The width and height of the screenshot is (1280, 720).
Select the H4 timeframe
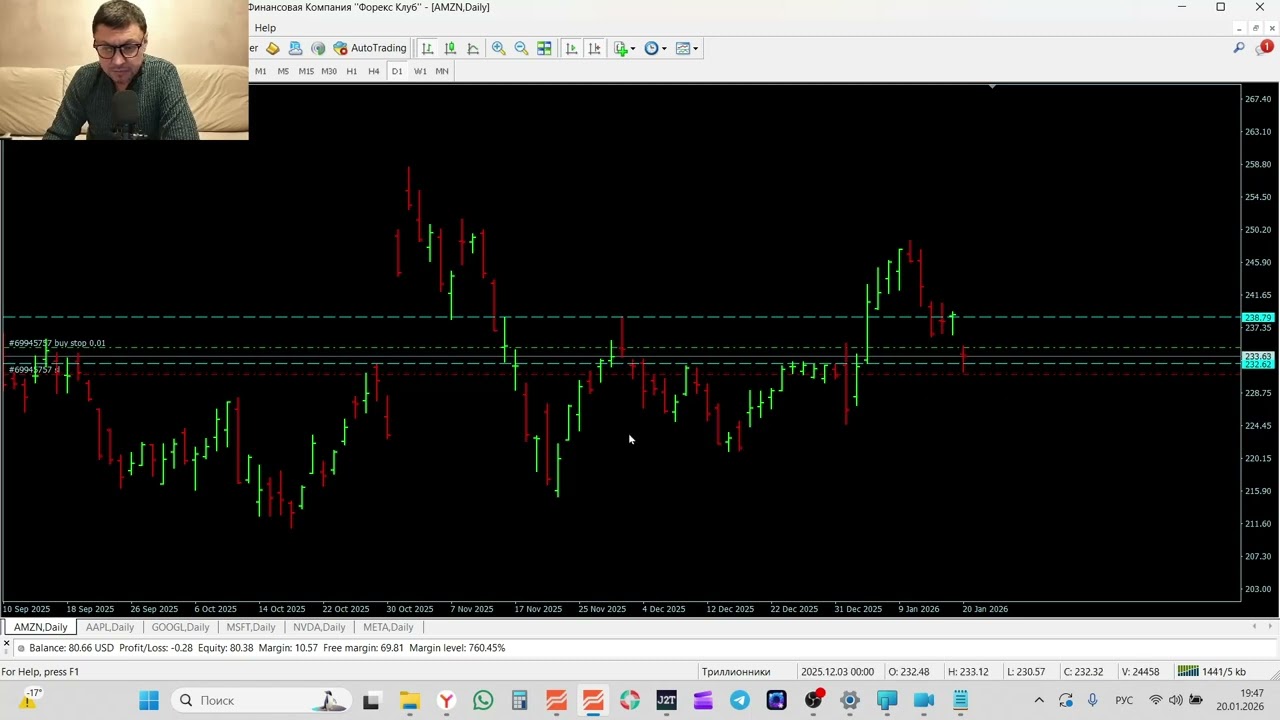tap(374, 71)
